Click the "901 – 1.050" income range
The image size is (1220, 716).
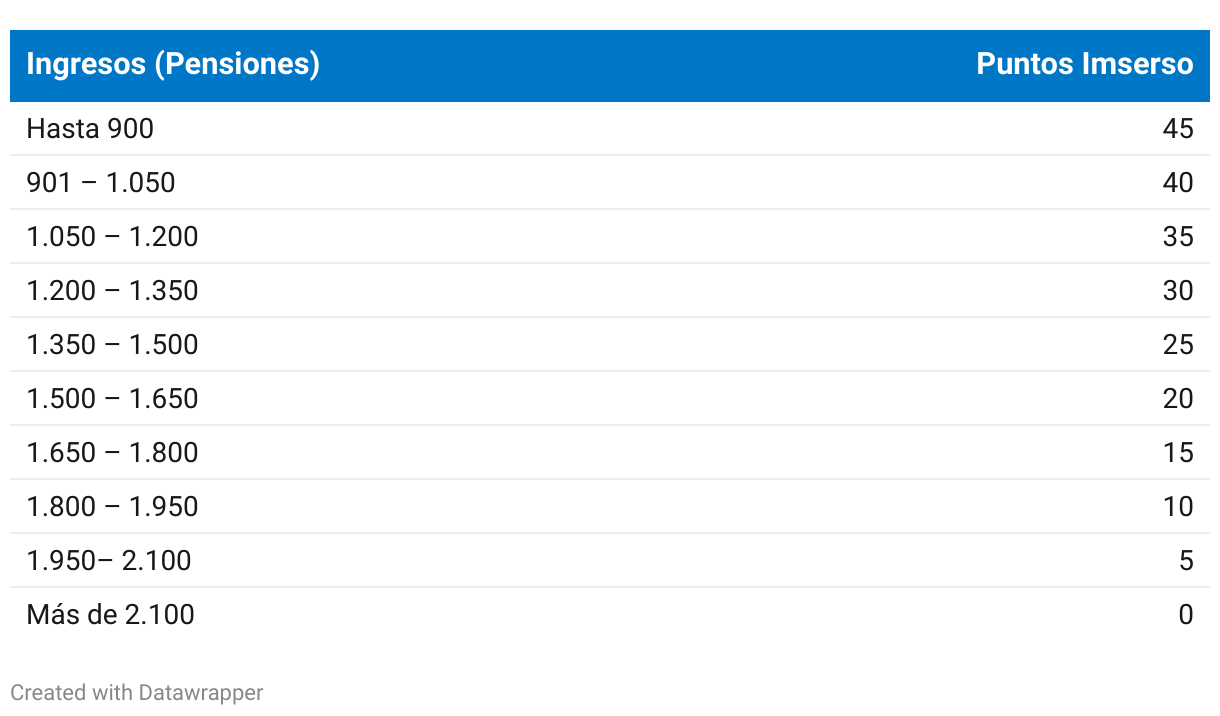101,183
